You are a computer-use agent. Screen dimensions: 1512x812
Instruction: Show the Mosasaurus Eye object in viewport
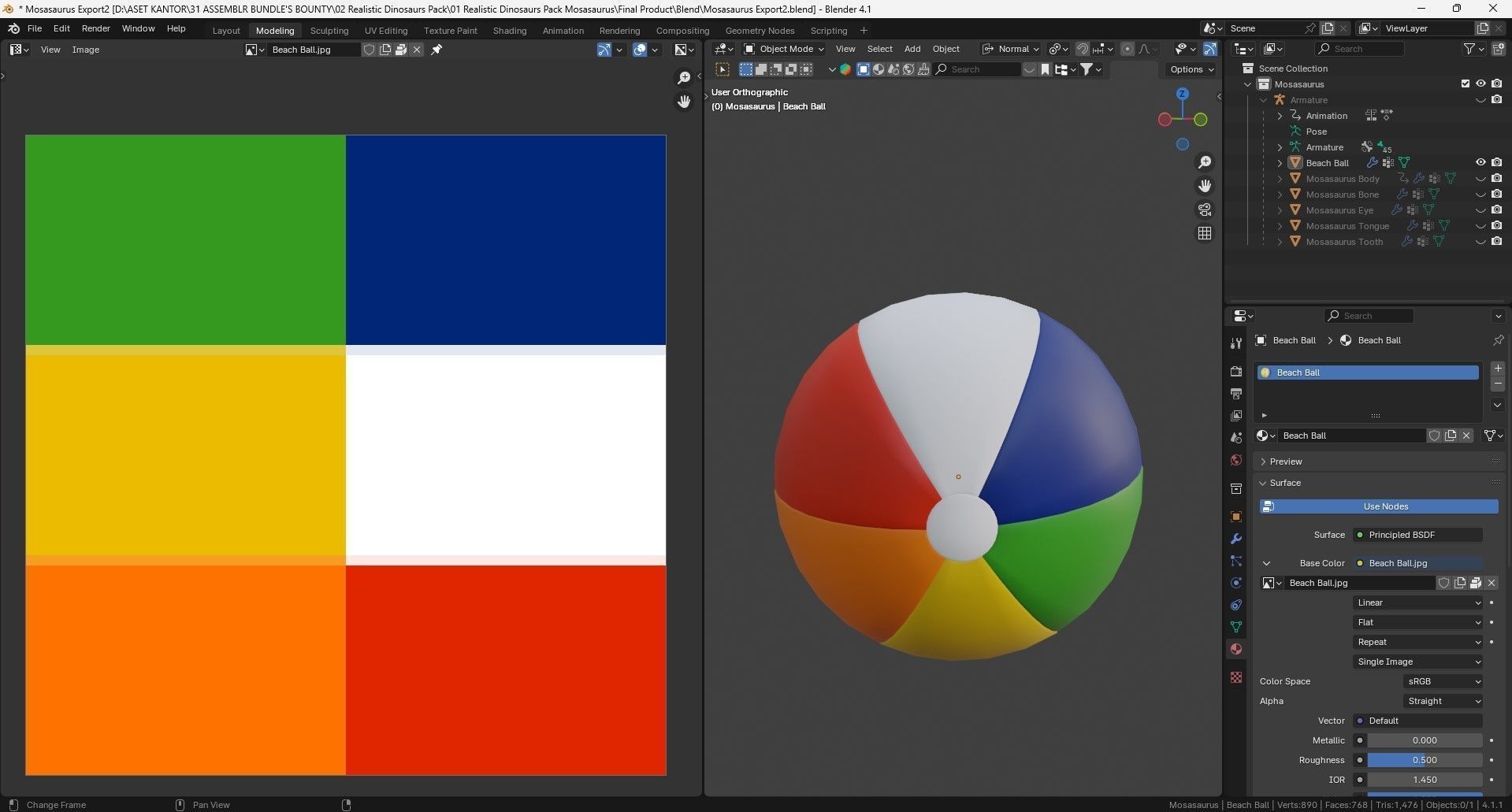[x=1480, y=210]
